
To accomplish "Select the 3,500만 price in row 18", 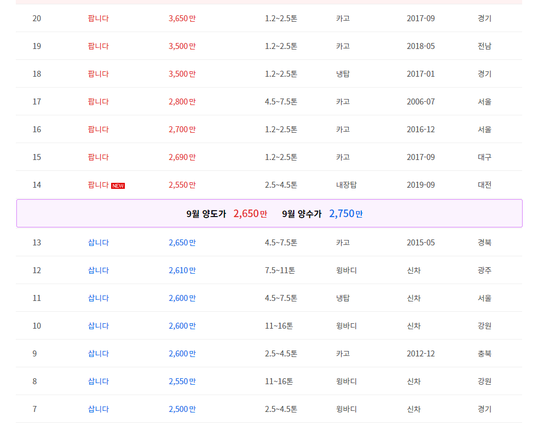I will click(182, 74).
